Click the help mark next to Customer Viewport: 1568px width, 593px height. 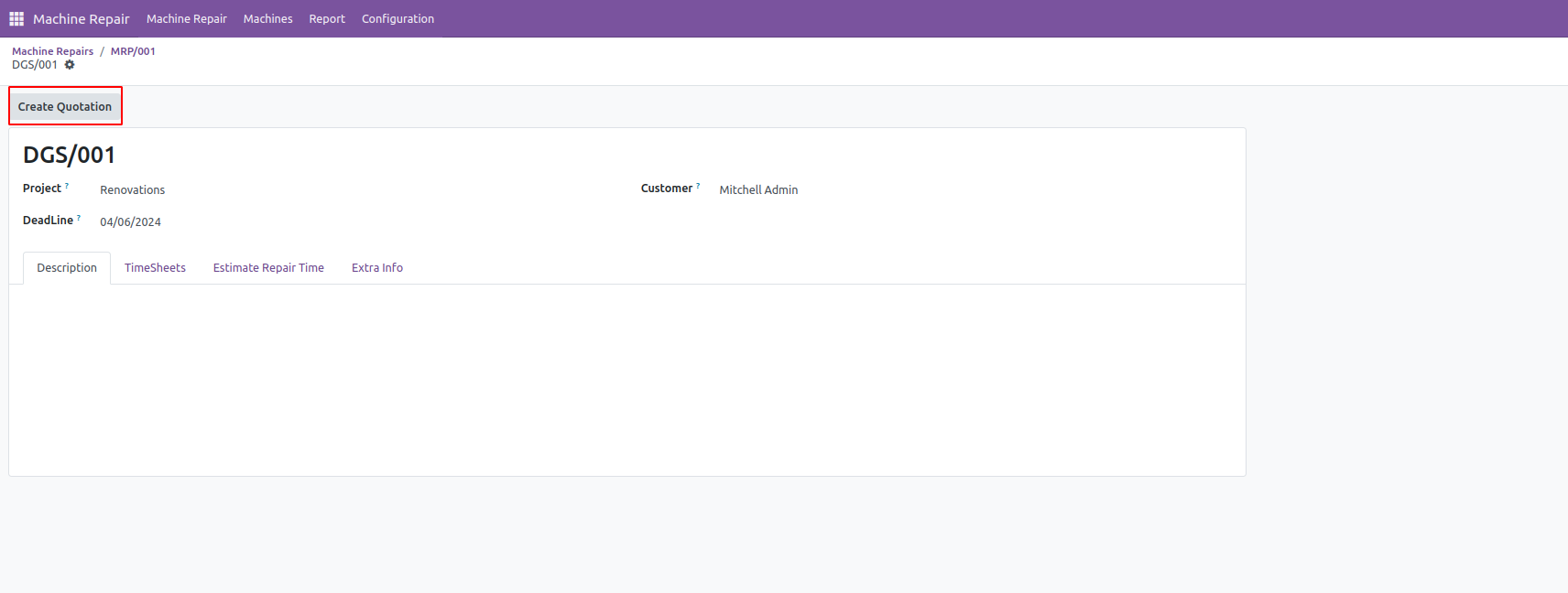tap(698, 186)
